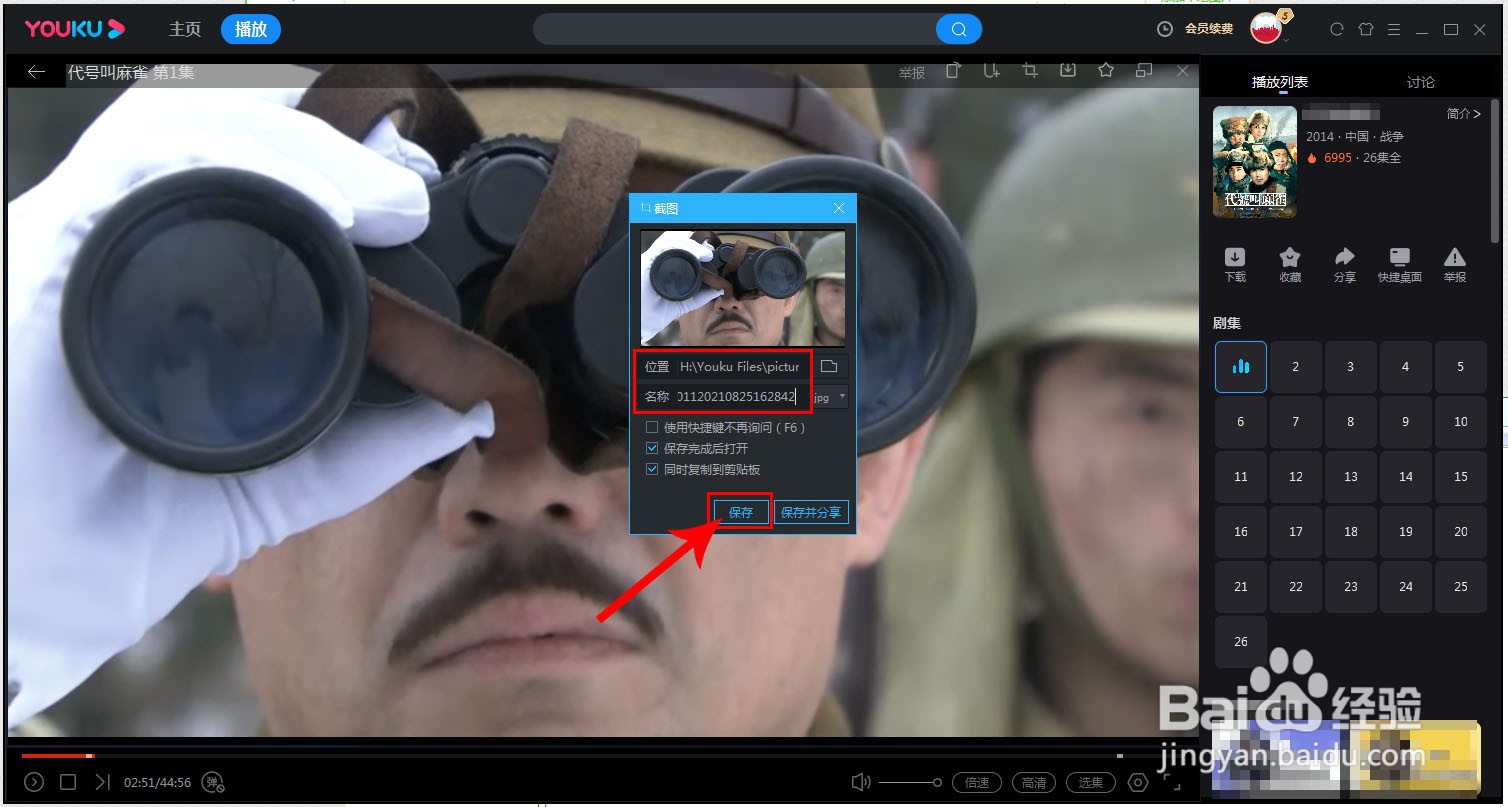
Task: Select episode 2
Action: pyautogui.click(x=1296, y=366)
